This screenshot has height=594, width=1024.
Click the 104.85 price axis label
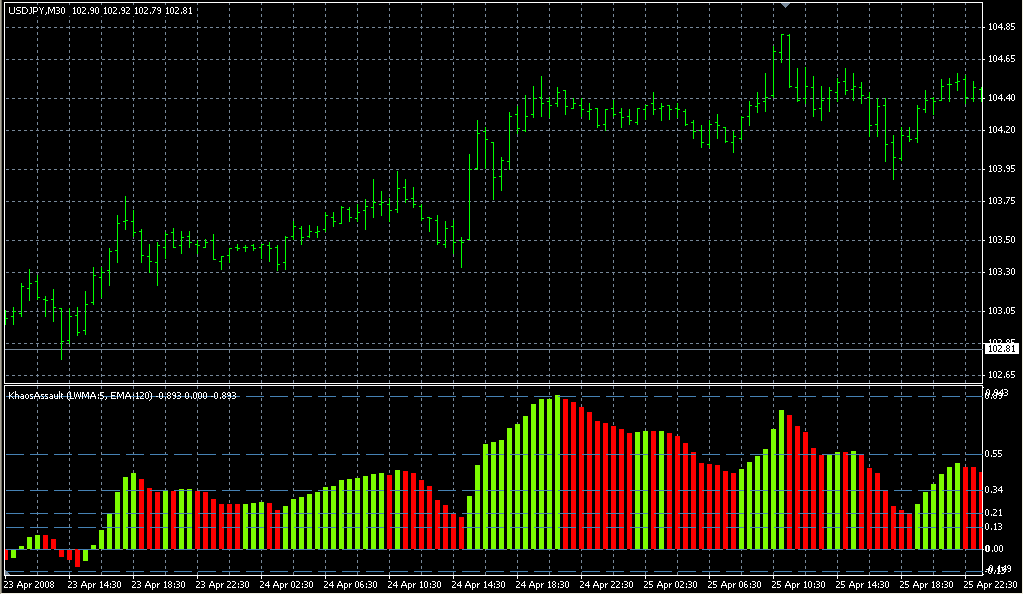tap(1002, 27)
